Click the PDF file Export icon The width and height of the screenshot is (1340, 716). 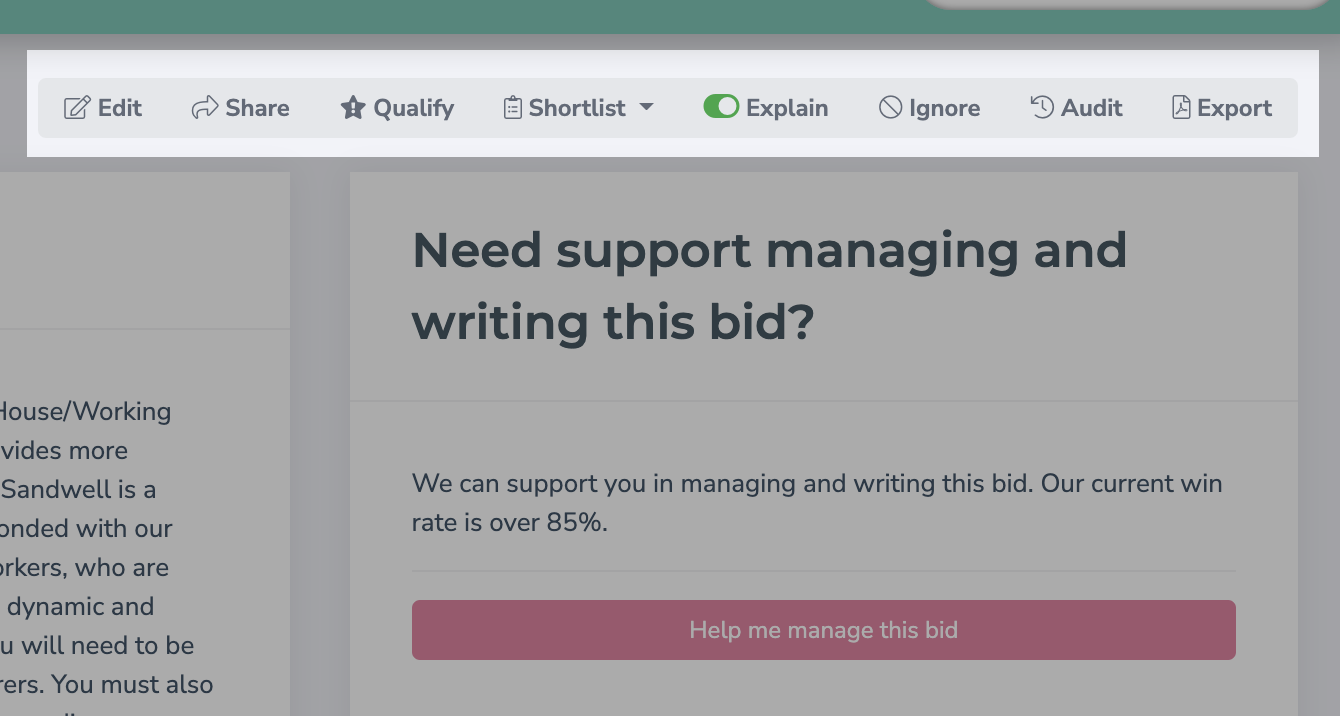pos(1181,108)
